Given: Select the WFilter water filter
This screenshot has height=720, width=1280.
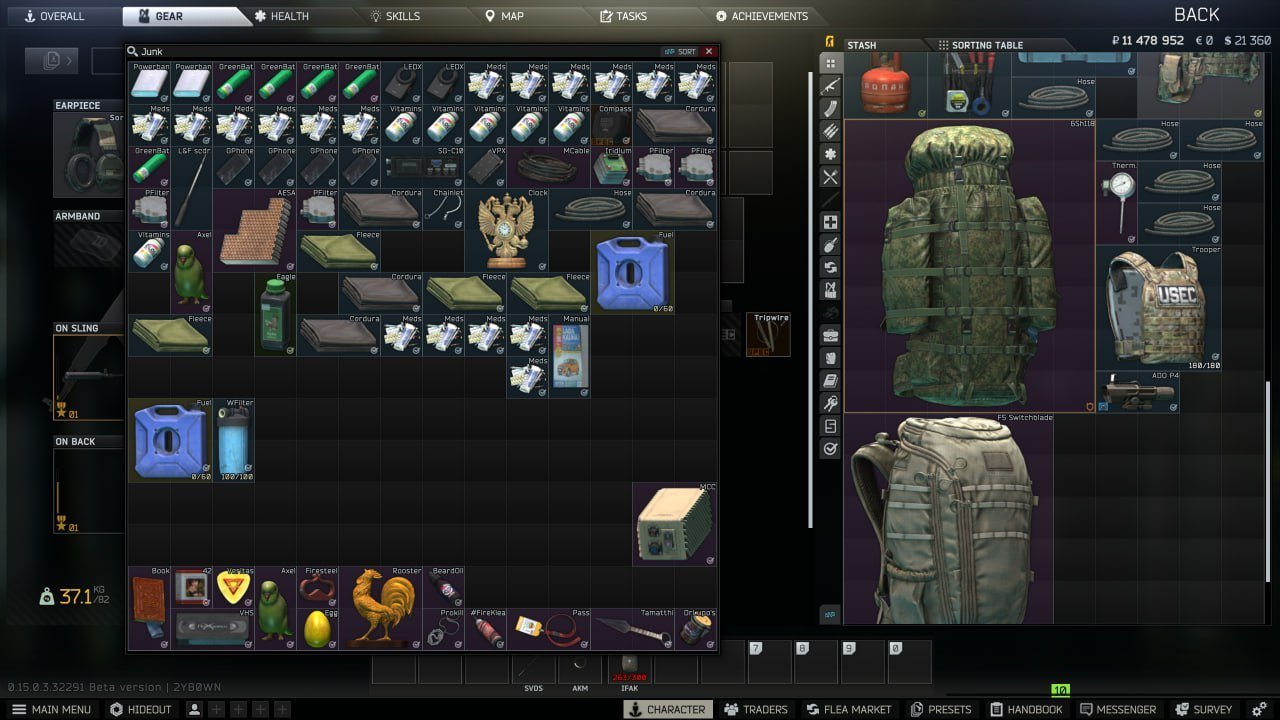Looking at the screenshot, I should pyautogui.click(x=233, y=440).
